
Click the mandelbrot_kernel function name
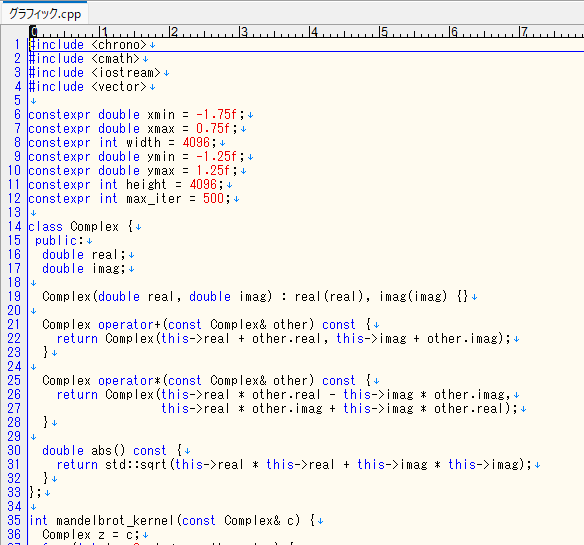pyautogui.click(x=115, y=520)
